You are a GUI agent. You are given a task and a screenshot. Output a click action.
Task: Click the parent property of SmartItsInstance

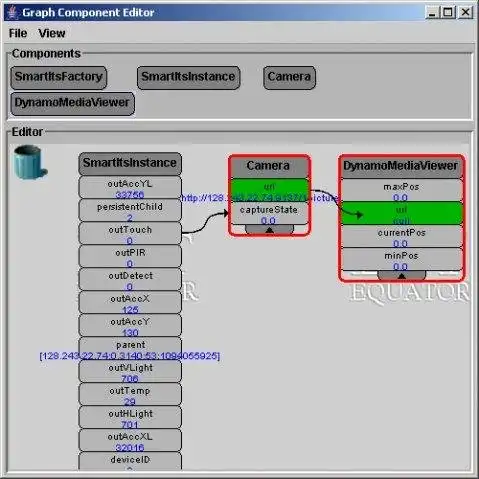point(130,349)
